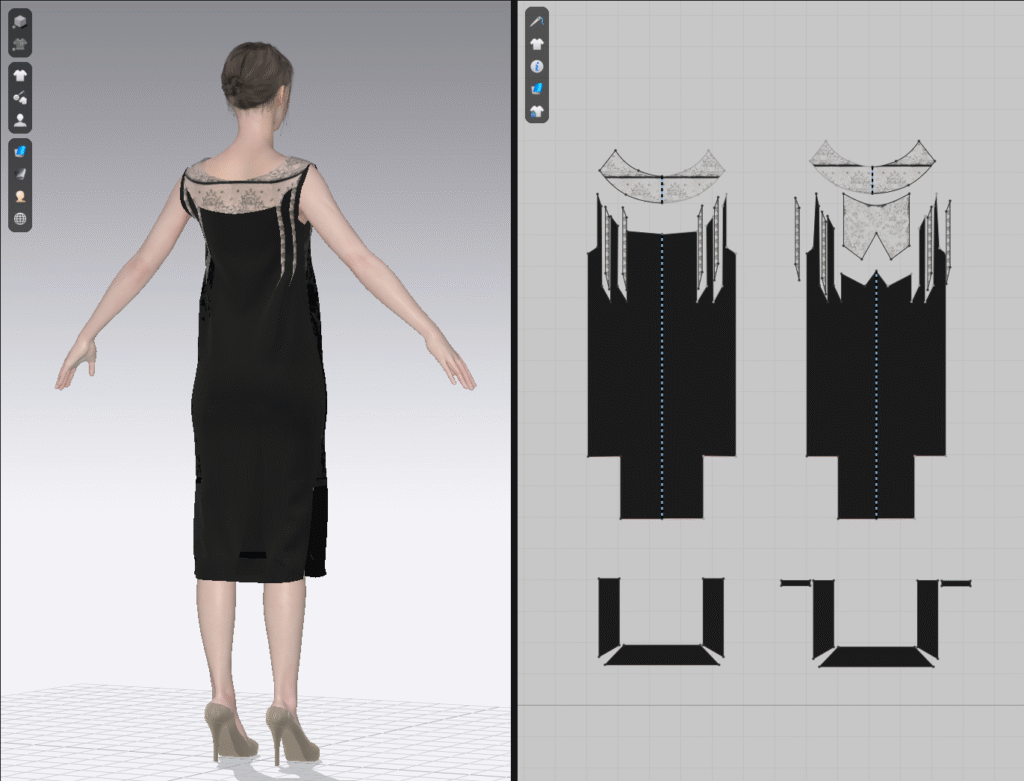
Task: Click the white t-shirt icon in 2D toolbar
Action: pos(537,44)
